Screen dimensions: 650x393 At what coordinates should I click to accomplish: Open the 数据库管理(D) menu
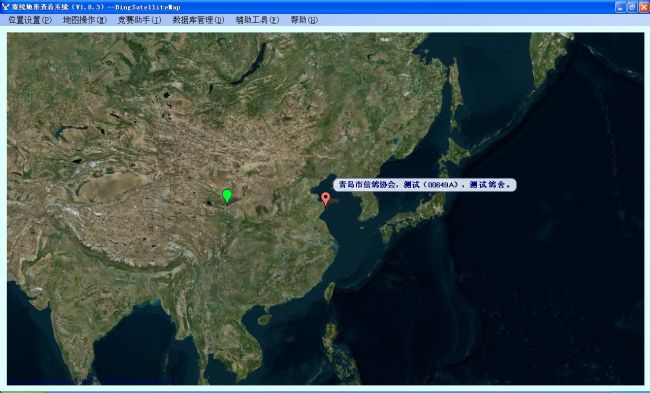198,20
